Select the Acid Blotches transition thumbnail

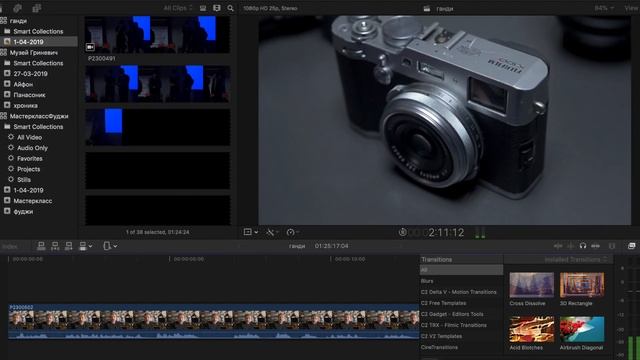click(531, 329)
